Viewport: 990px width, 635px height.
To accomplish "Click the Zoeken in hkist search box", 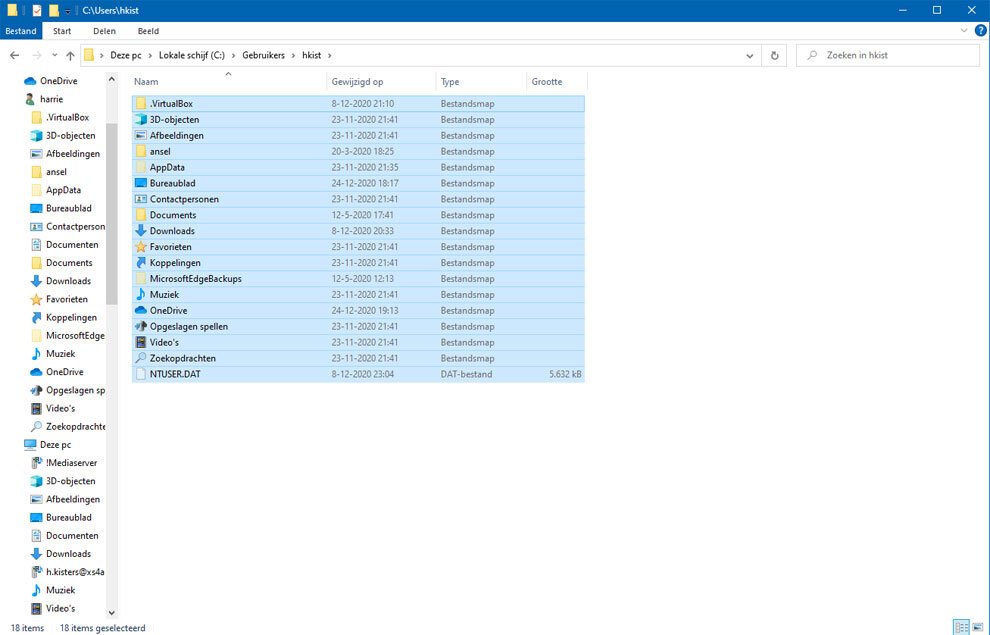I will [x=888, y=56].
